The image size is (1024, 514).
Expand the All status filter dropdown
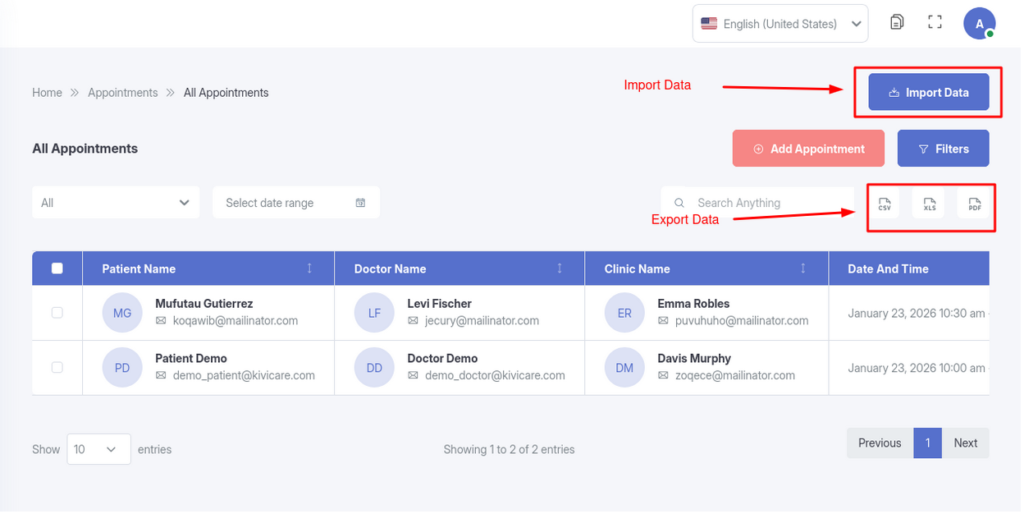pyautogui.click(x=115, y=203)
